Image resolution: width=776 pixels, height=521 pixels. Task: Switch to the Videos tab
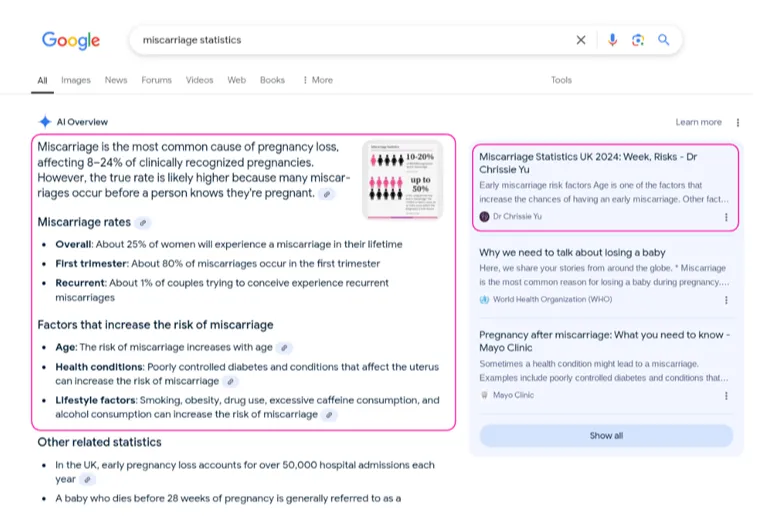point(199,80)
